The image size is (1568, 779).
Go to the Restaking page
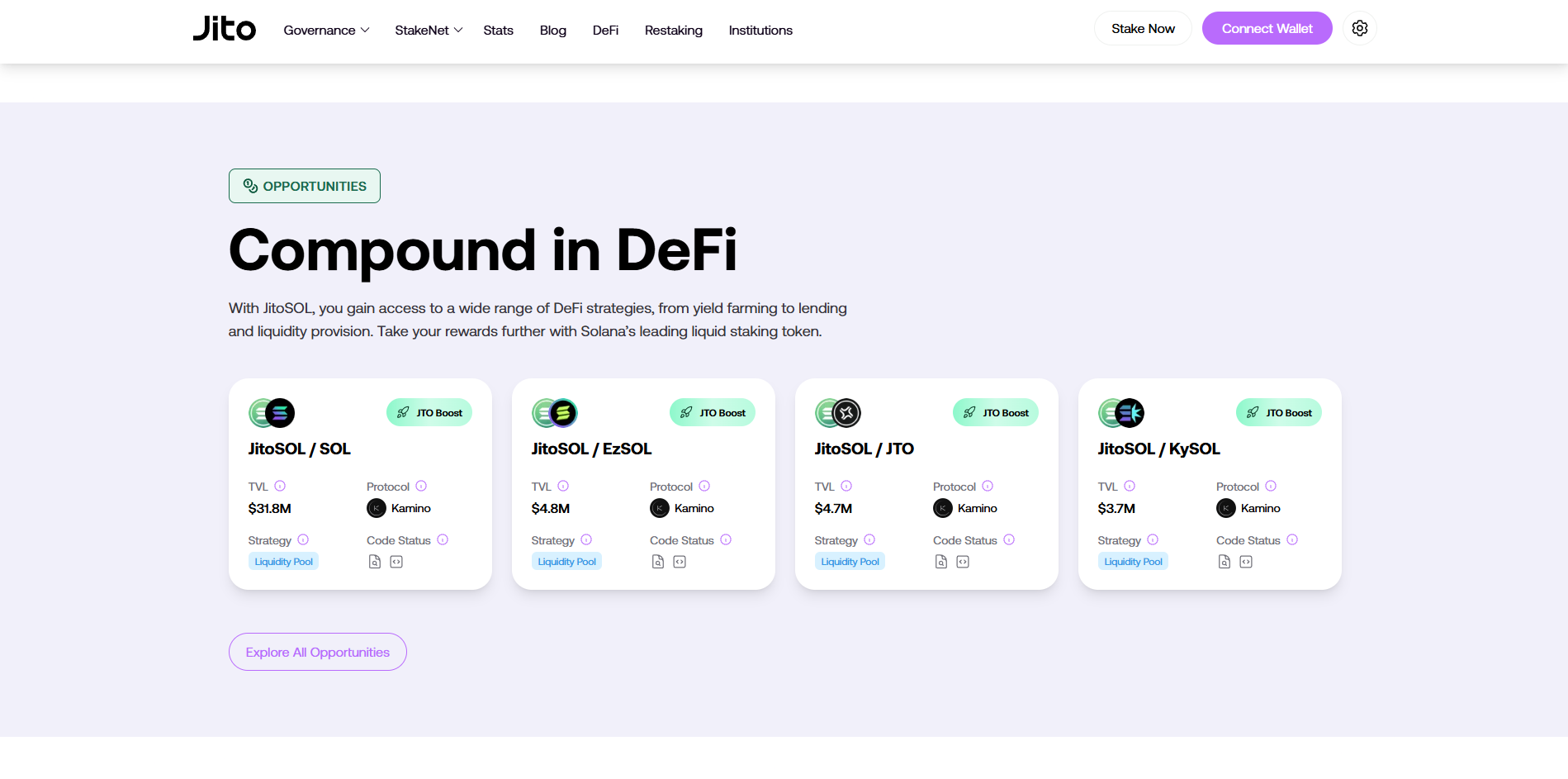[673, 30]
